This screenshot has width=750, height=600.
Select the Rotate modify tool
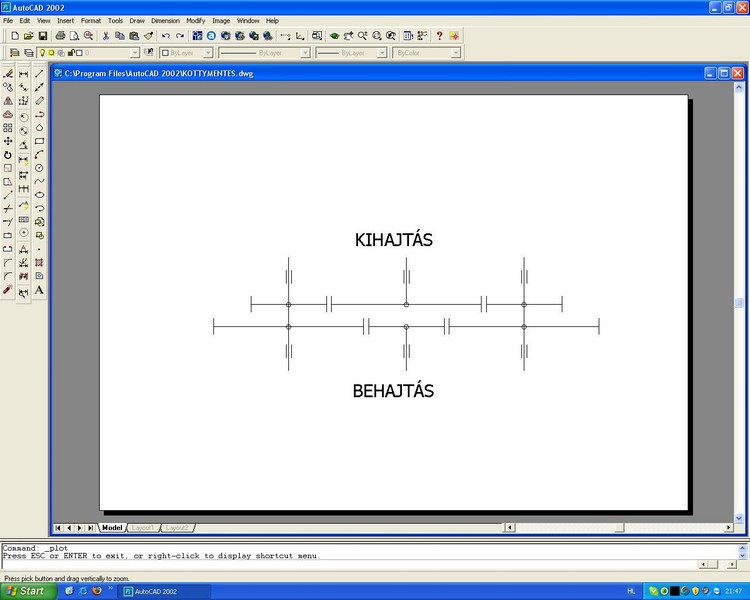tap(8, 155)
